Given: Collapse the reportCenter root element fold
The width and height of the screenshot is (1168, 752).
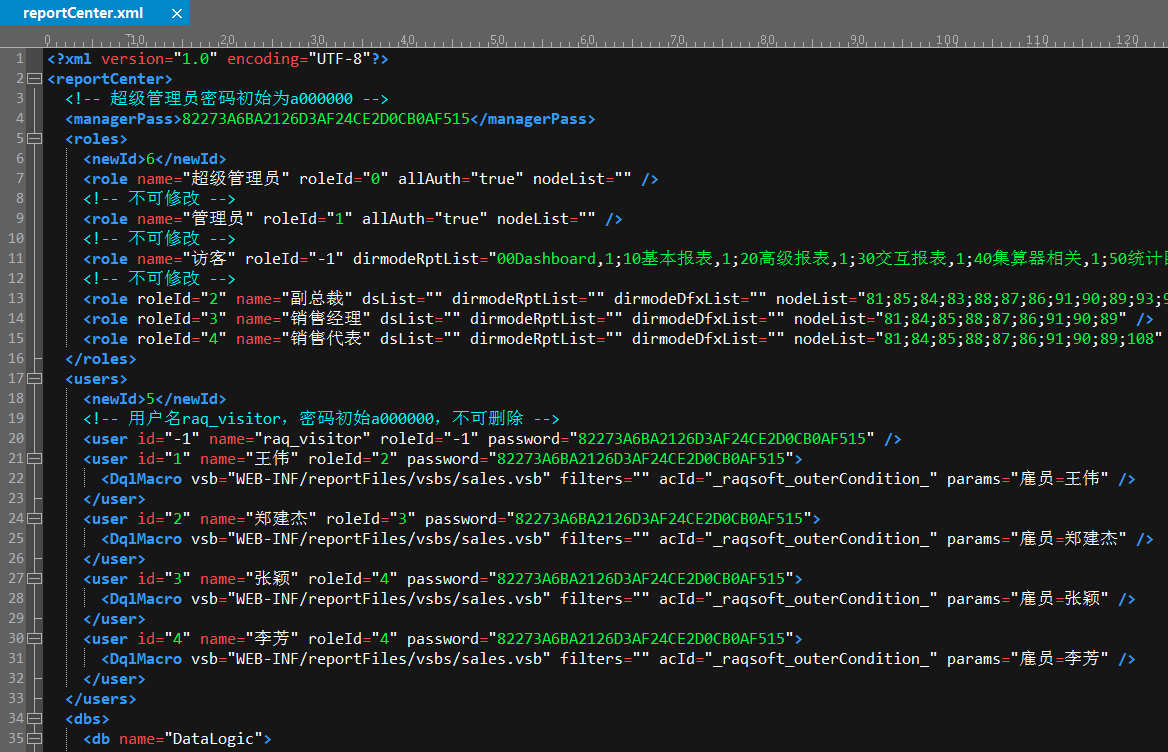Looking at the screenshot, I should [x=34, y=79].
